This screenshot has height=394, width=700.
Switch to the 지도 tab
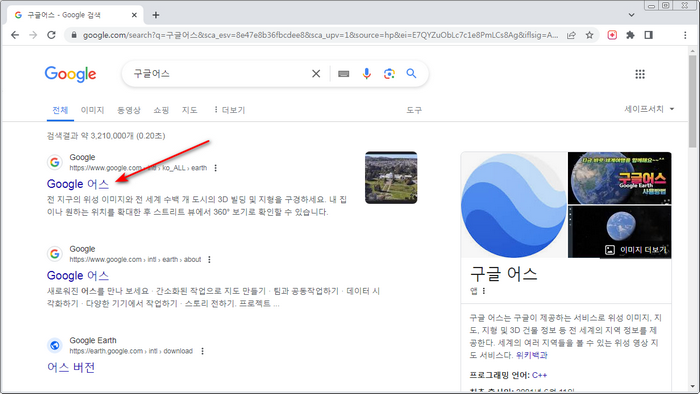tap(189, 110)
